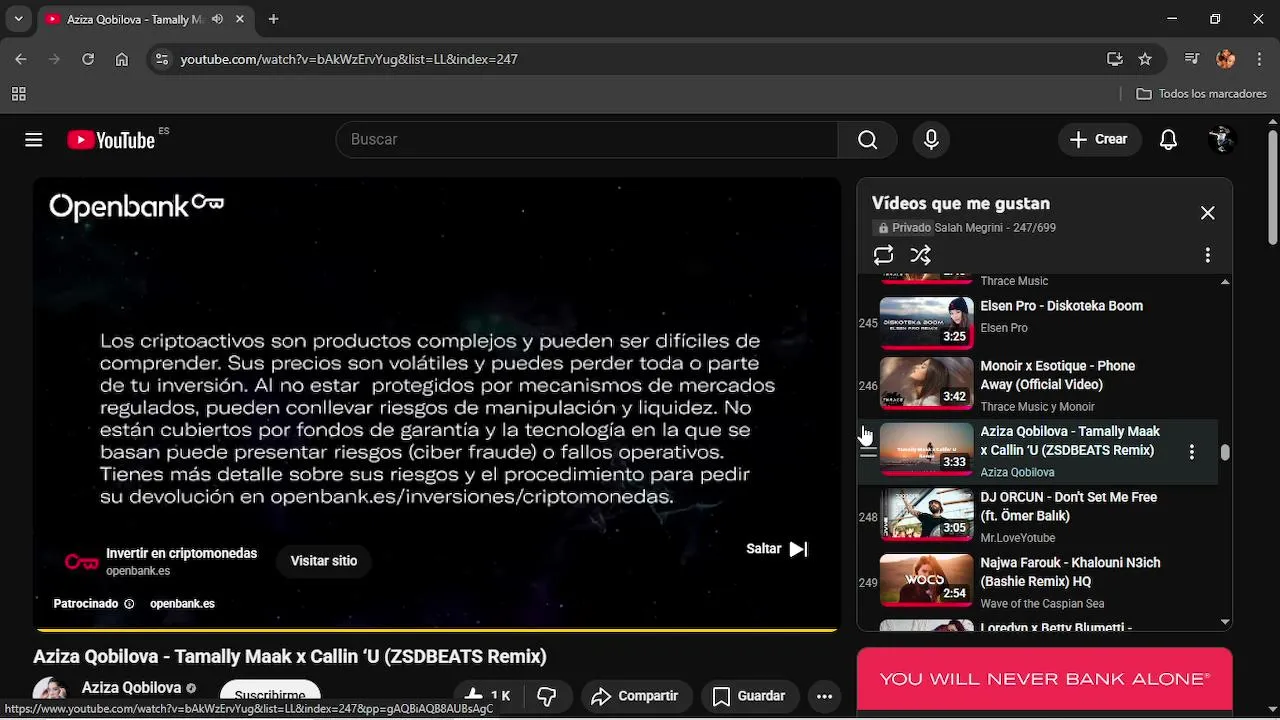Grab the reorder handle of current playlist item
Screen dimensions: 1280x720
pyautogui.click(x=868, y=452)
